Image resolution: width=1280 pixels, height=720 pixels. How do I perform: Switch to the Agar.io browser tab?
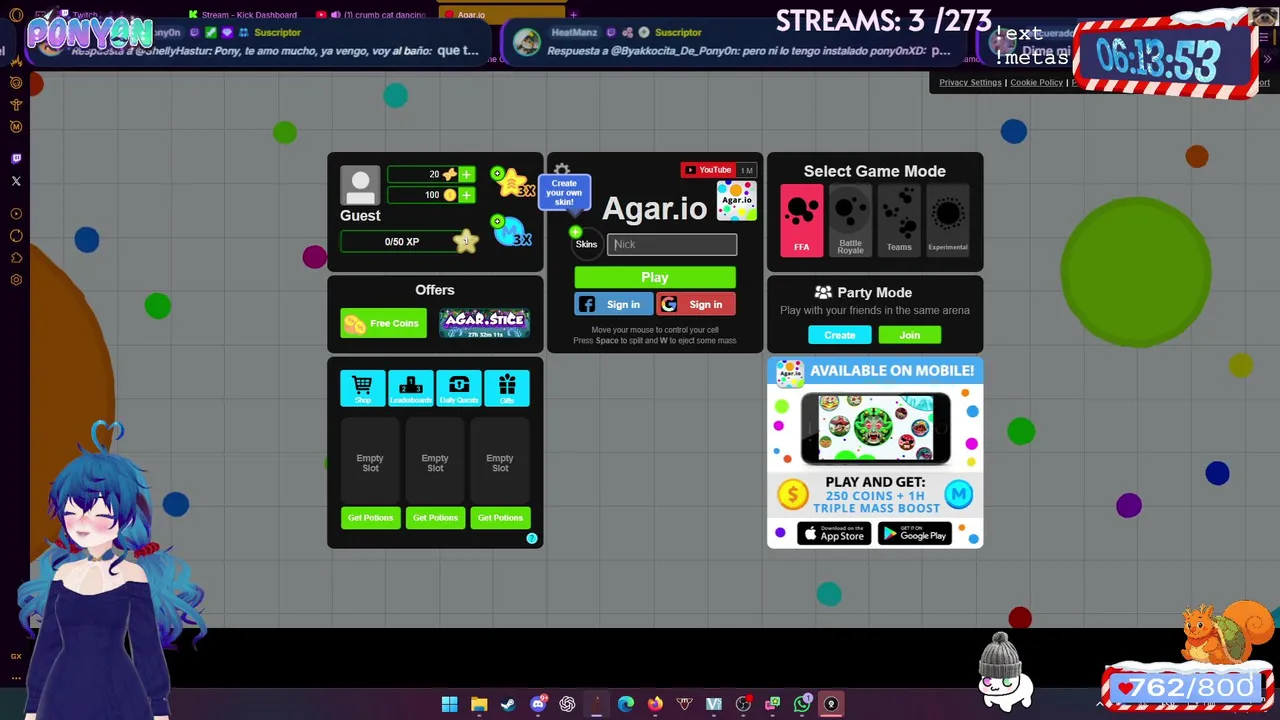[x=500, y=15]
